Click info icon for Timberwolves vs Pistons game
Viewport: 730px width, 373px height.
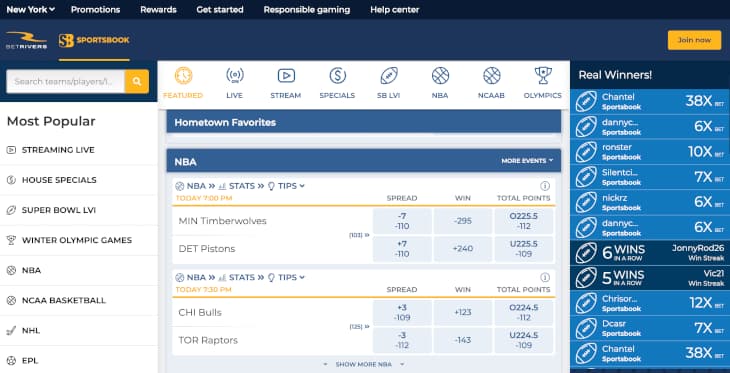[x=545, y=186]
